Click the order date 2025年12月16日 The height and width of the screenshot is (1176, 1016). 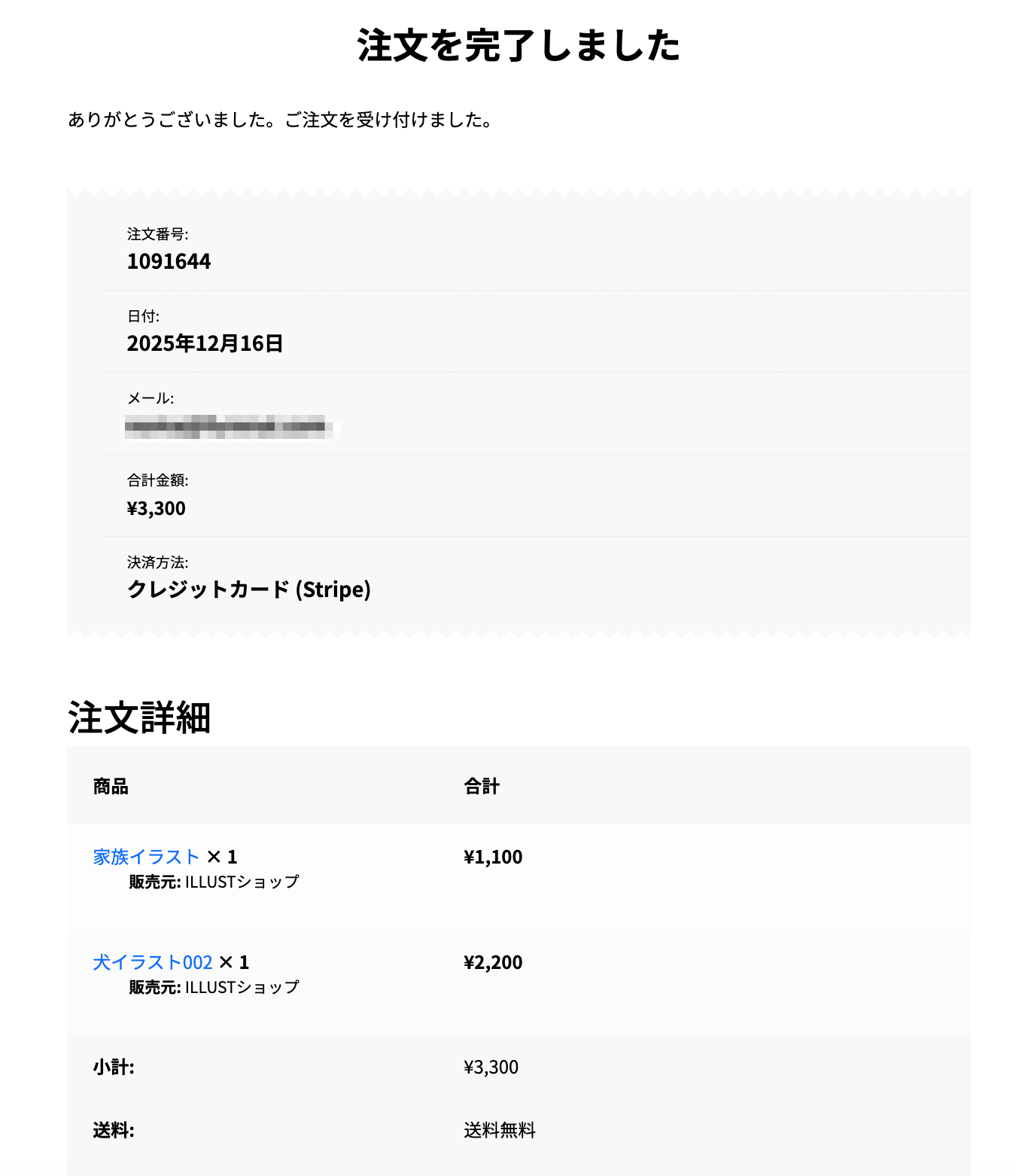[205, 343]
